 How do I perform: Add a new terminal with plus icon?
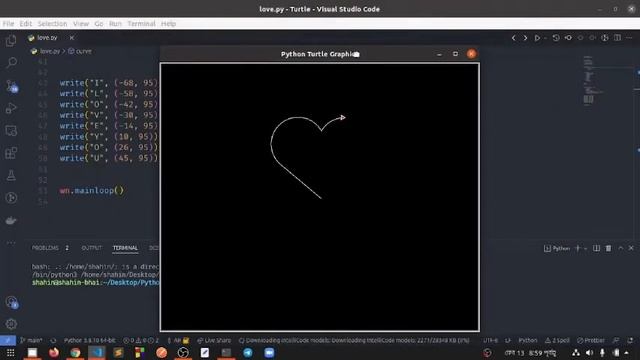577,248
